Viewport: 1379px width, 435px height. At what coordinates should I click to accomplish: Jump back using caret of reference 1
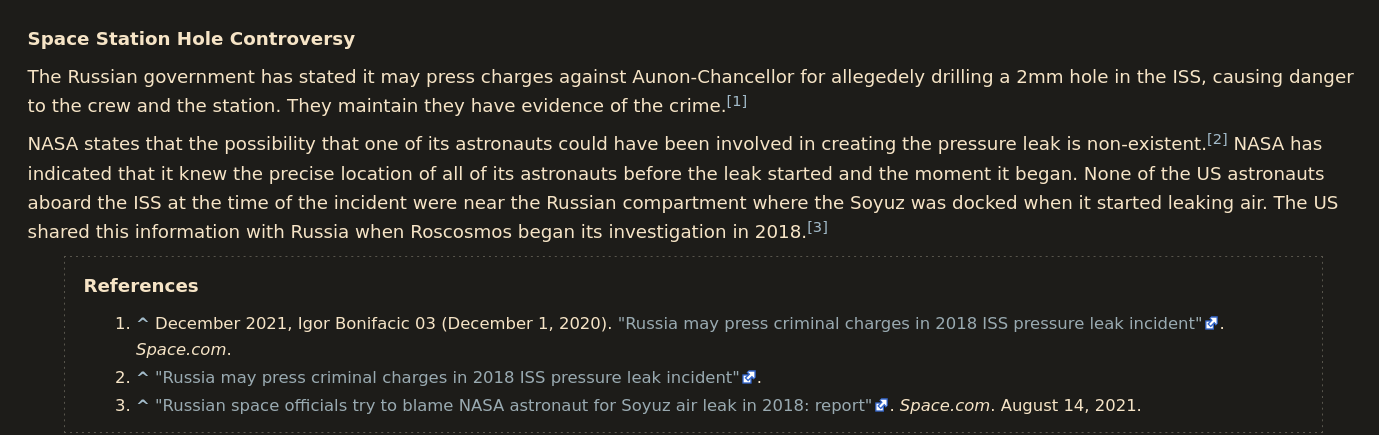pyautogui.click(x=142, y=323)
